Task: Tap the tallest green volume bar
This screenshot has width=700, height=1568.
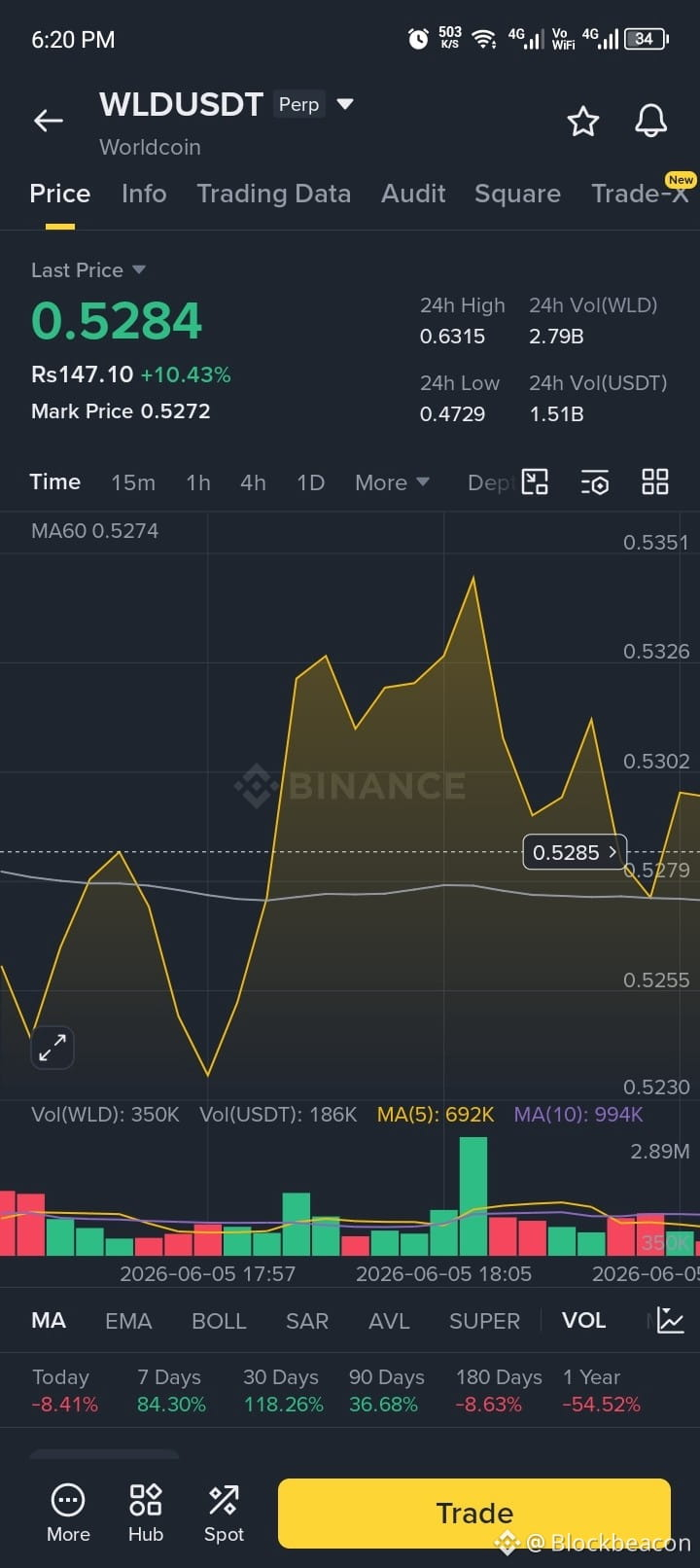Action: click(473, 1196)
